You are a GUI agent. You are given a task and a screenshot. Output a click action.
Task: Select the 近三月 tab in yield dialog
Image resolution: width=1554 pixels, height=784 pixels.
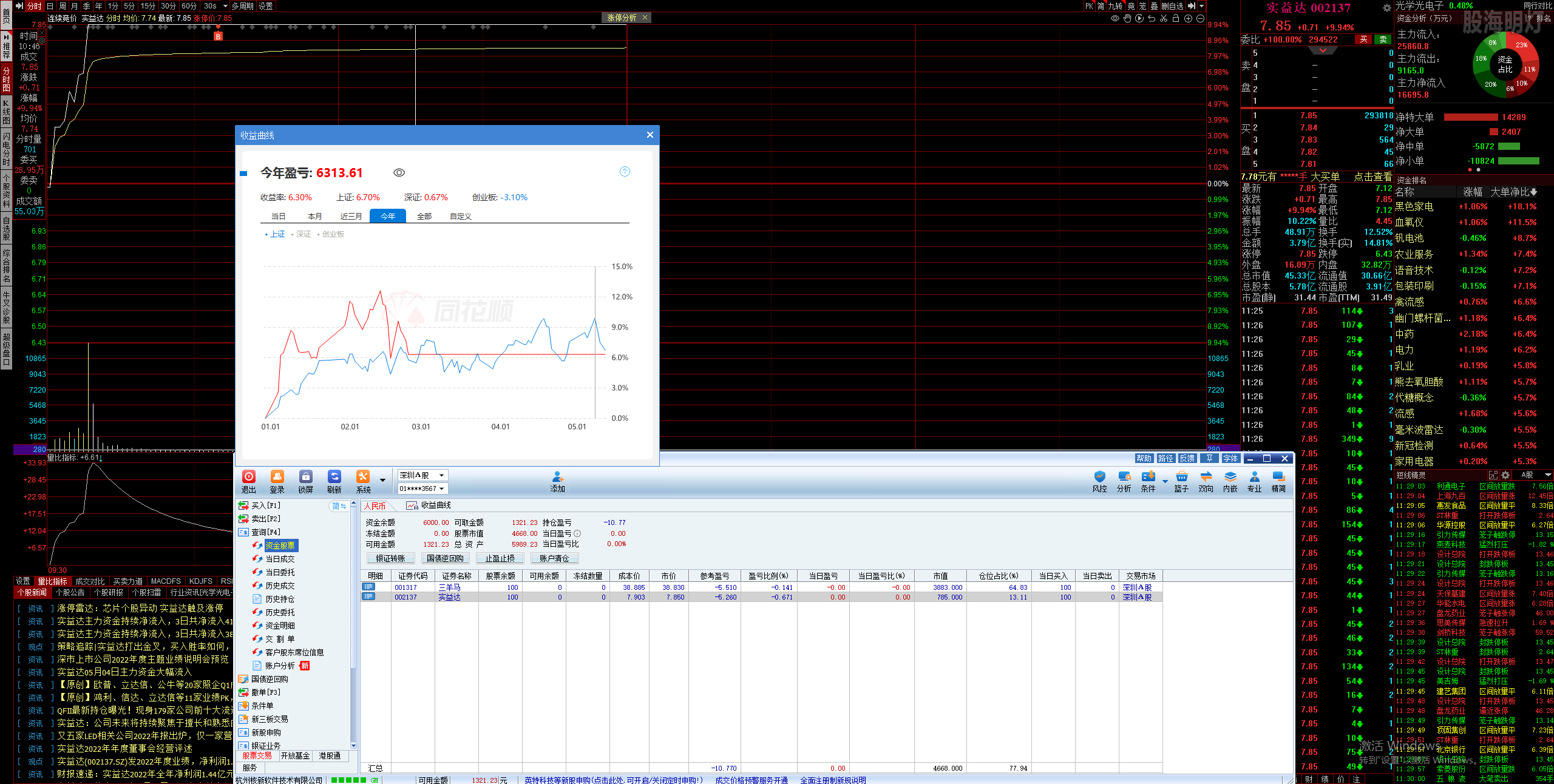pyautogui.click(x=351, y=216)
